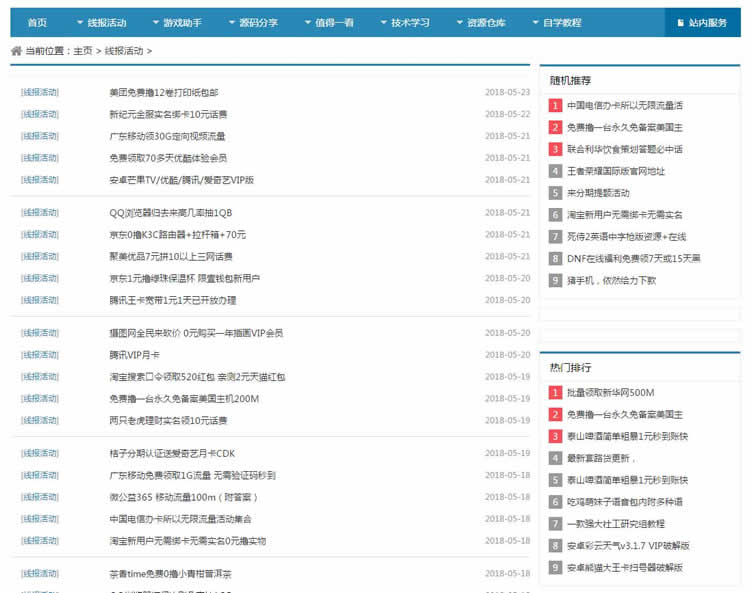The width and height of the screenshot is (752, 593).
Task: Expand the 游戏助手 nav dropdown
Action: [x=155, y=23]
